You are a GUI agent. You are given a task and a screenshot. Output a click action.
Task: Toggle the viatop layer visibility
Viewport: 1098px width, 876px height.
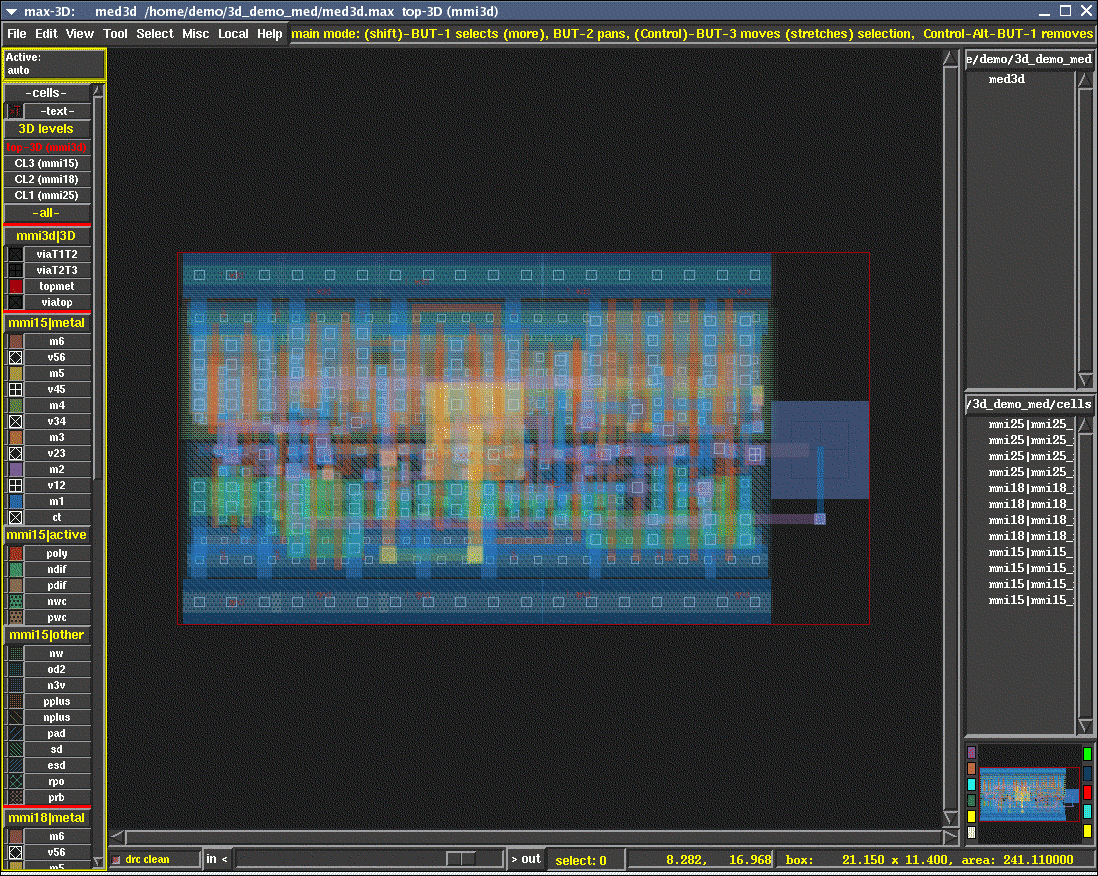click(x=14, y=302)
